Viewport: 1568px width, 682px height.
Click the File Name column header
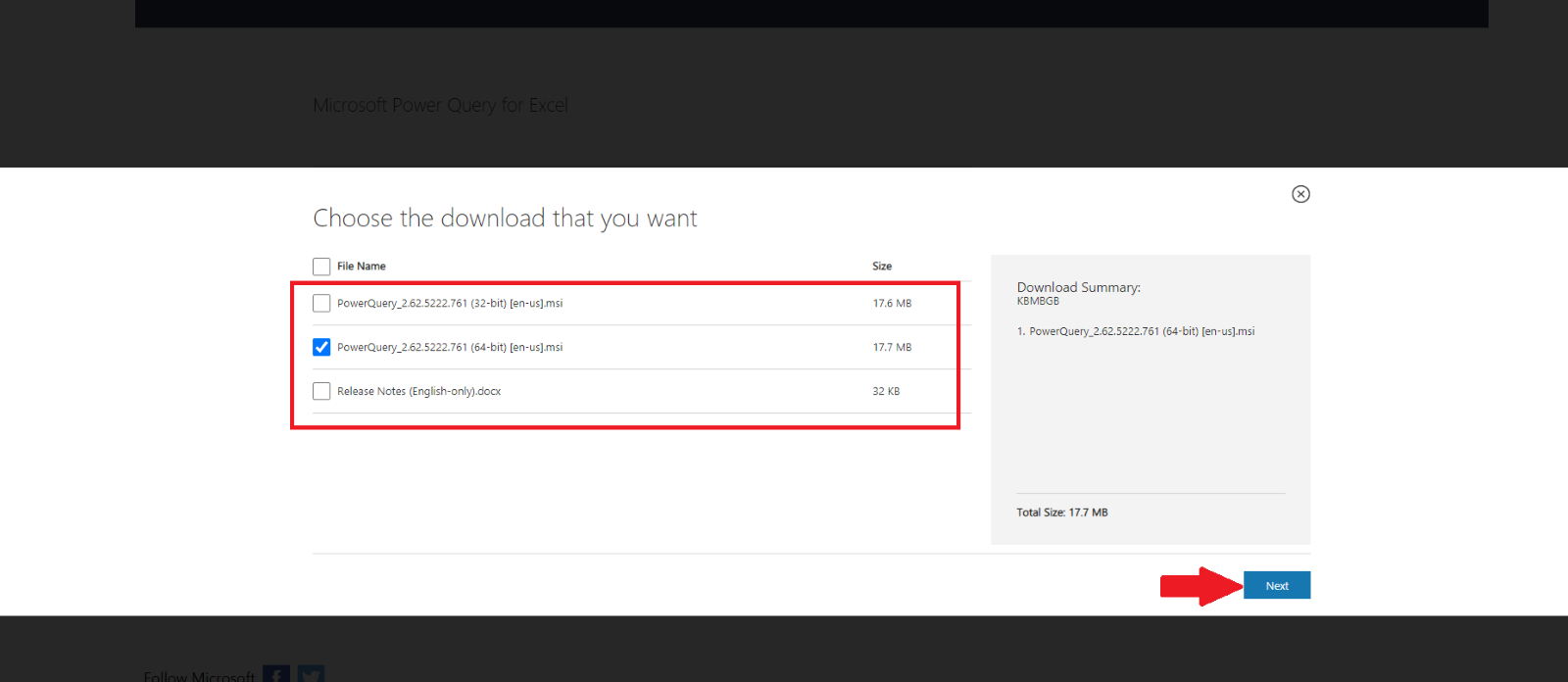point(361,267)
